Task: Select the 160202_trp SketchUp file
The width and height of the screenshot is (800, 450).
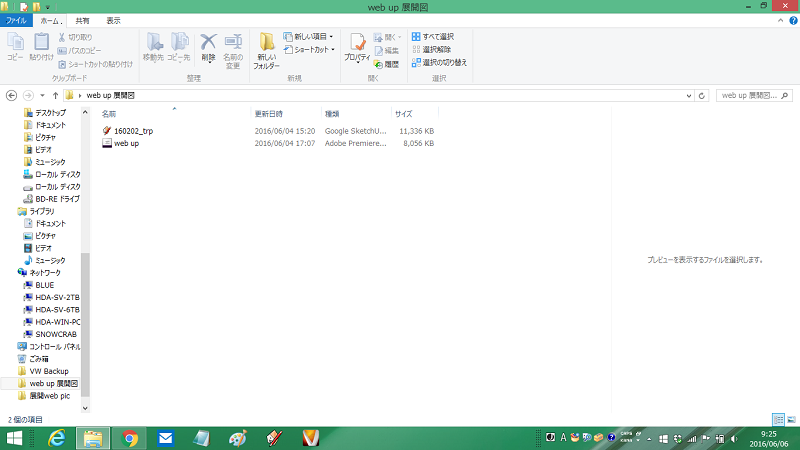Action: 133,131
